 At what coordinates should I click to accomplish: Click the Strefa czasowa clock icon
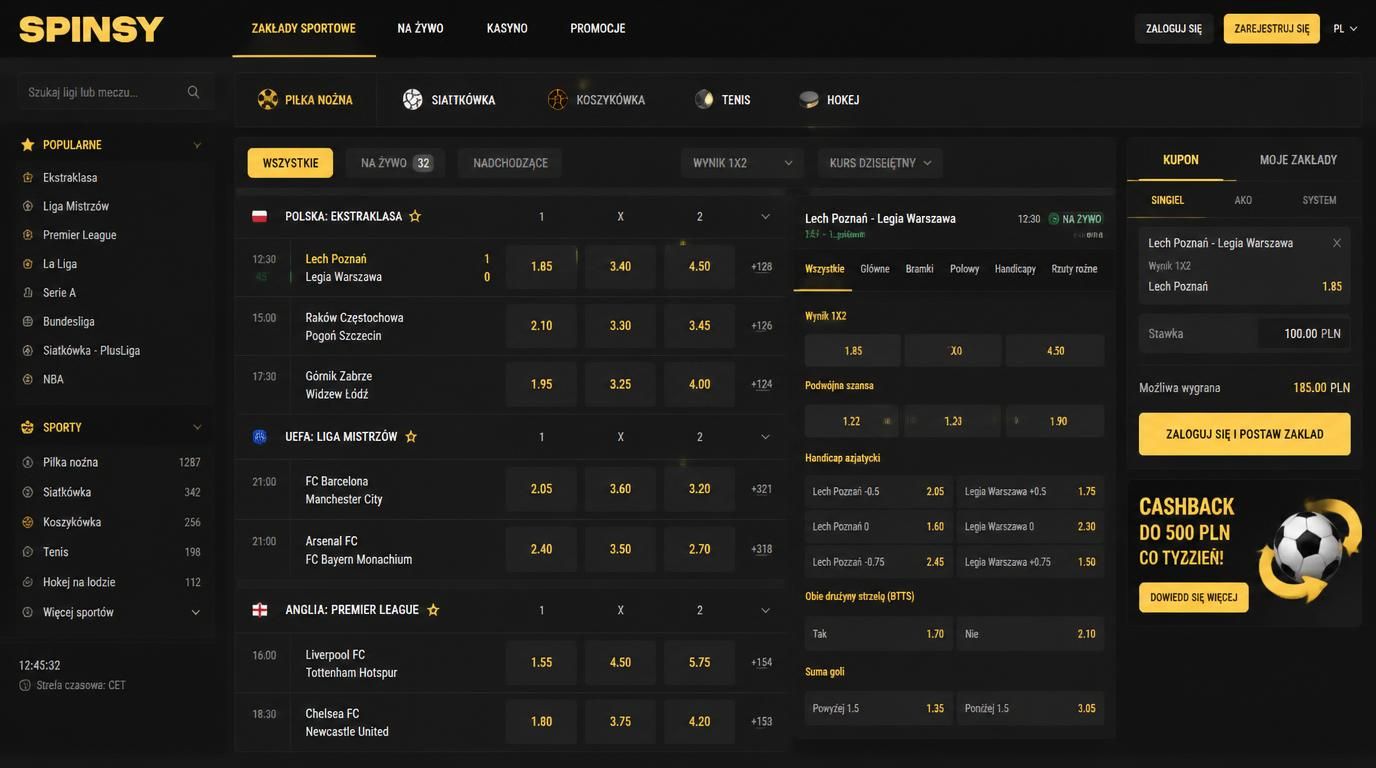[25, 686]
